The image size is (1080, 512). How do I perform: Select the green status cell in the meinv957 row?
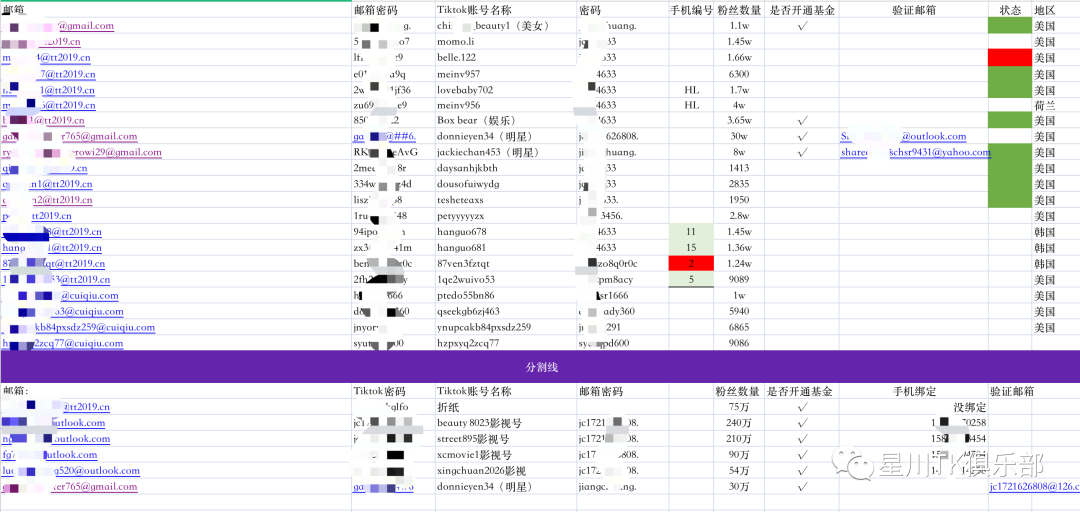point(1009,74)
